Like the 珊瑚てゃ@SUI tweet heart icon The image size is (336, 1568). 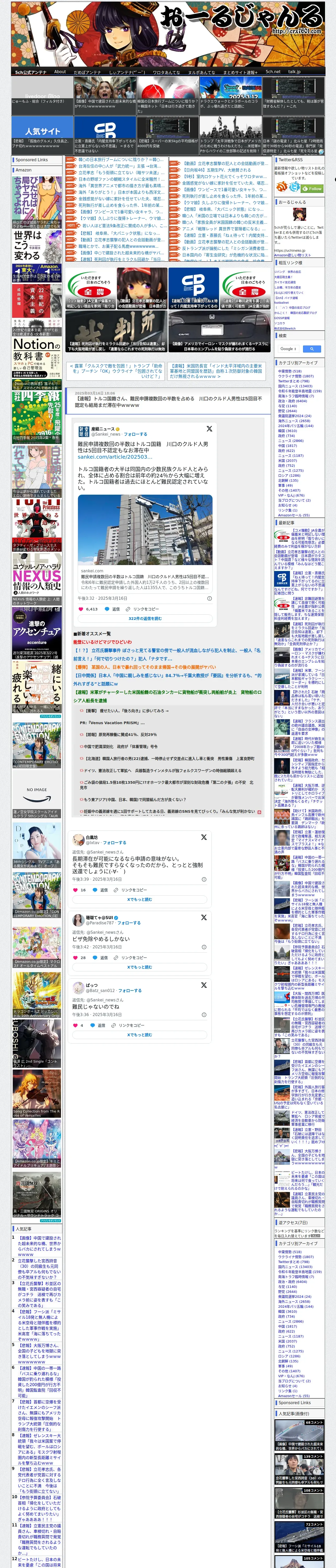pyautogui.click(x=75, y=958)
